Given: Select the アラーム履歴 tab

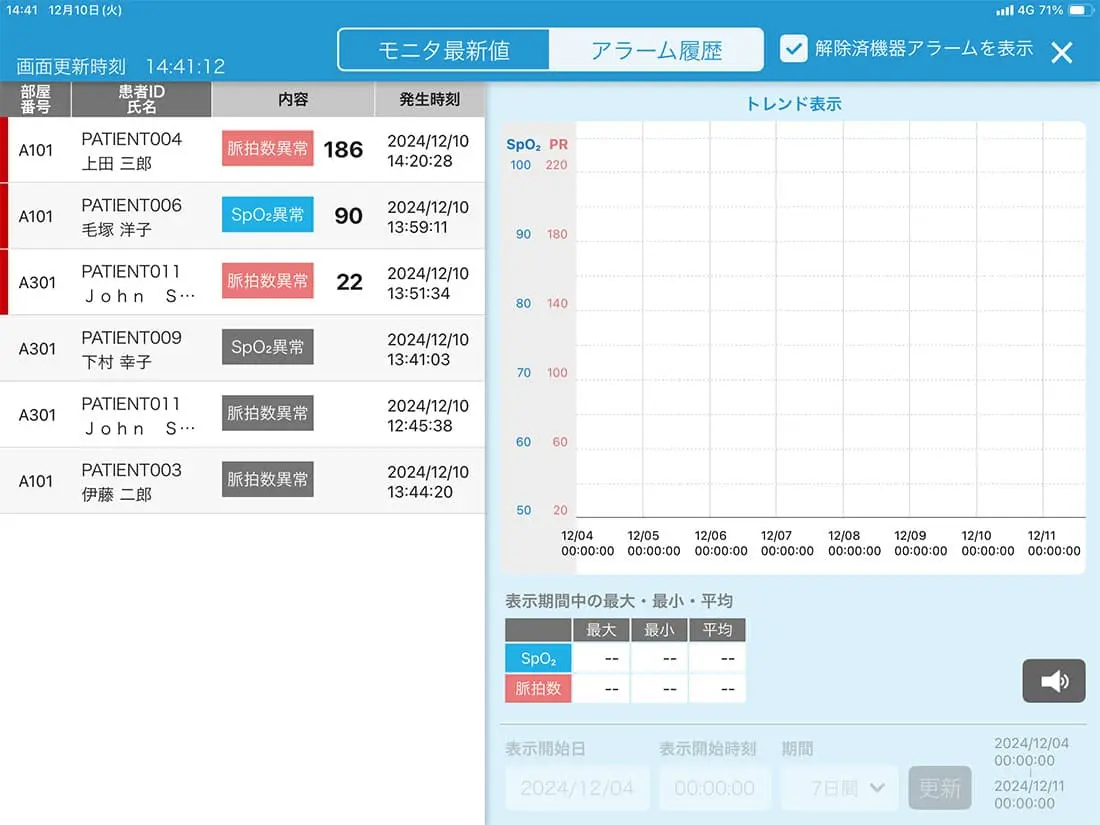Looking at the screenshot, I should 656,50.
